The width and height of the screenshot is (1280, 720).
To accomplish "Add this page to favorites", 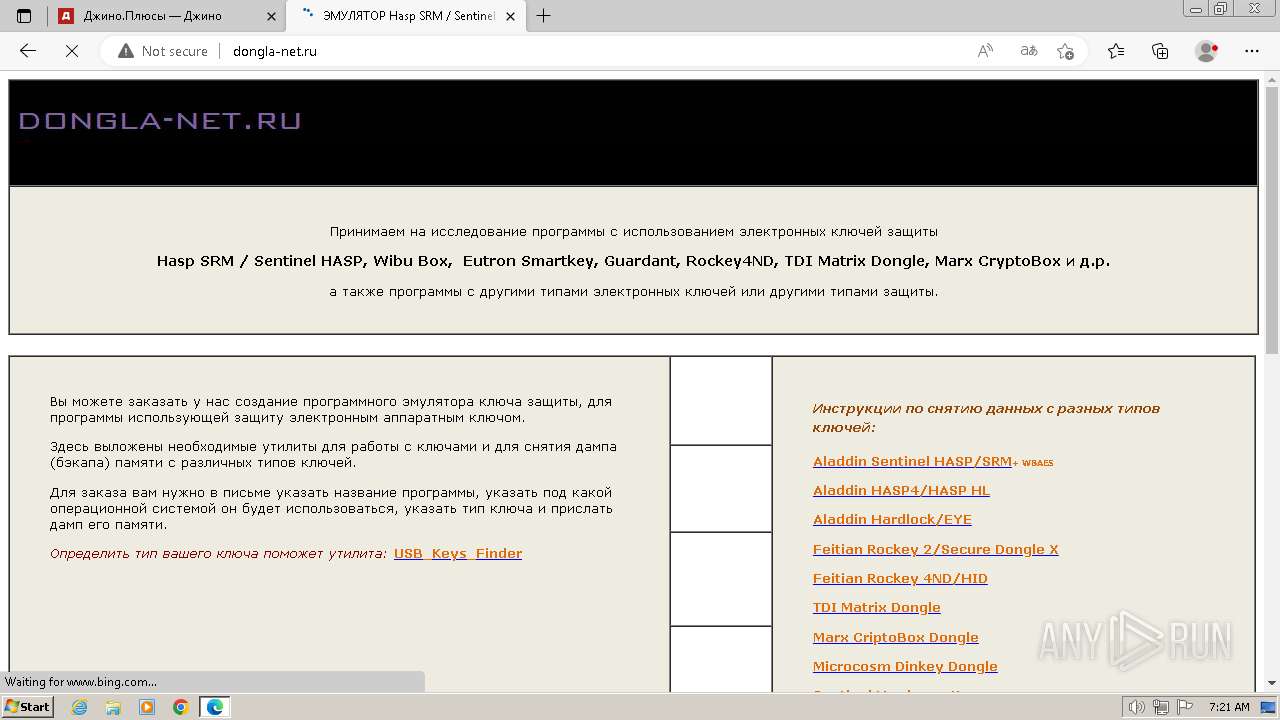I will coord(1066,51).
